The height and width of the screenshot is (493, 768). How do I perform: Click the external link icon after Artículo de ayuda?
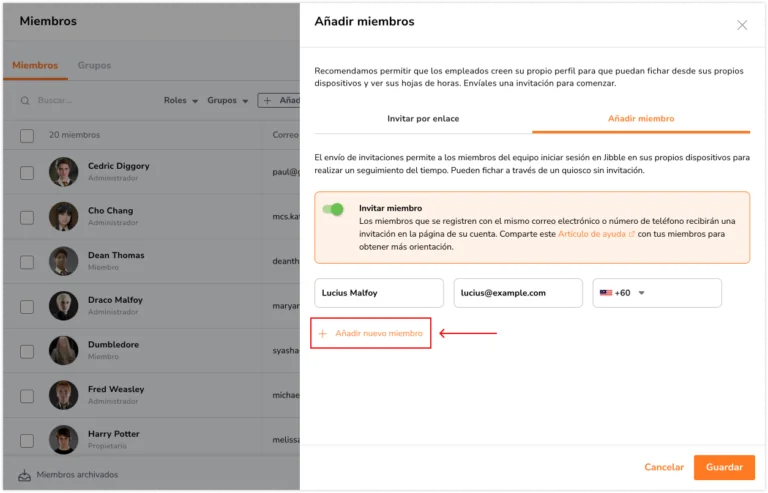pyautogui.click(x=632, y=234)
